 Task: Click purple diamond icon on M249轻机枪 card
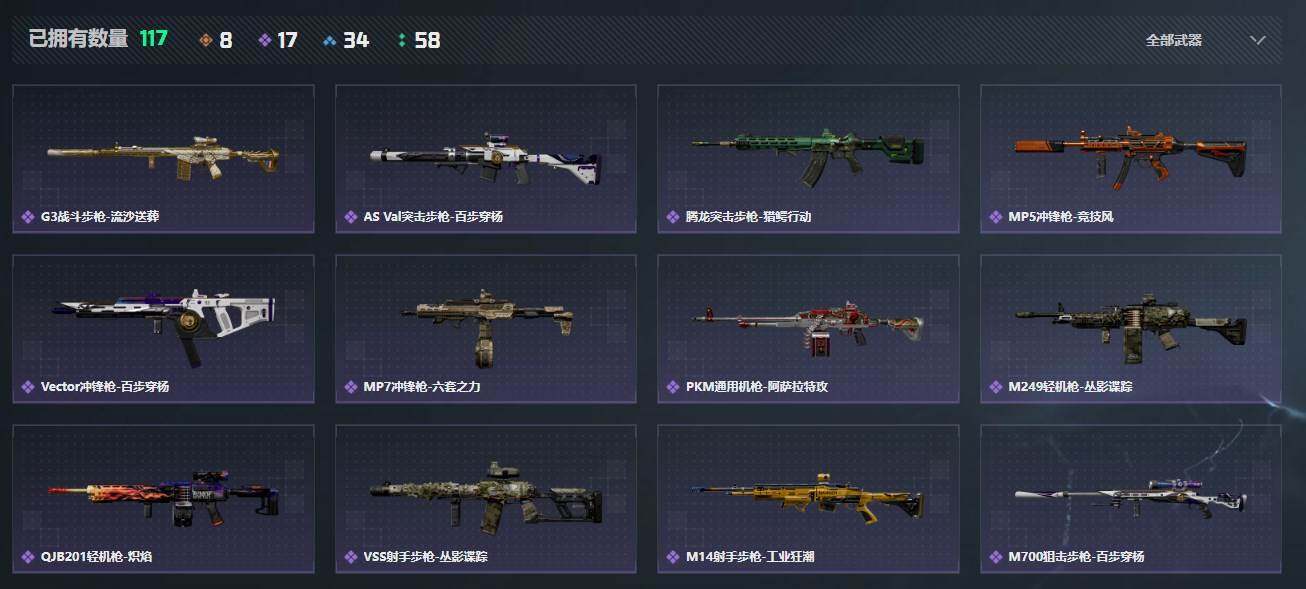pos(996,387)
